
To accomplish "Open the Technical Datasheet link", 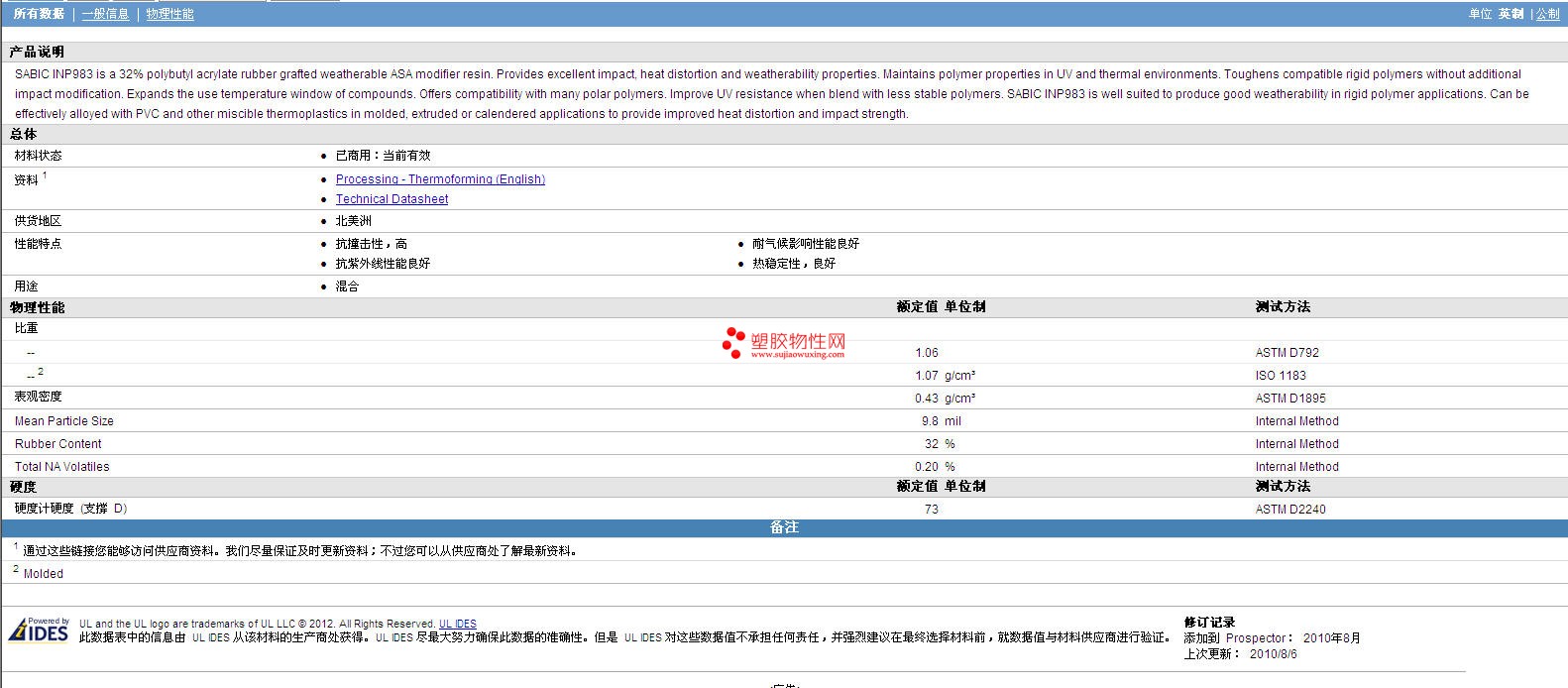I will 392,199.
